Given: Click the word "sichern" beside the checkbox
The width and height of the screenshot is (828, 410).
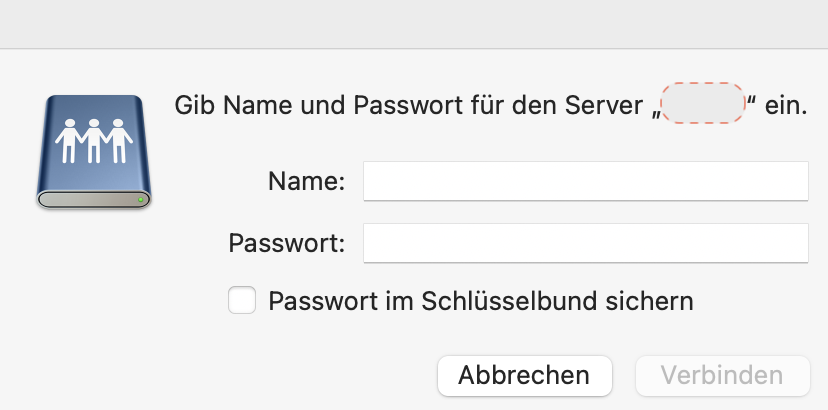Looking at the screenshot, I should tap(656, 301).
